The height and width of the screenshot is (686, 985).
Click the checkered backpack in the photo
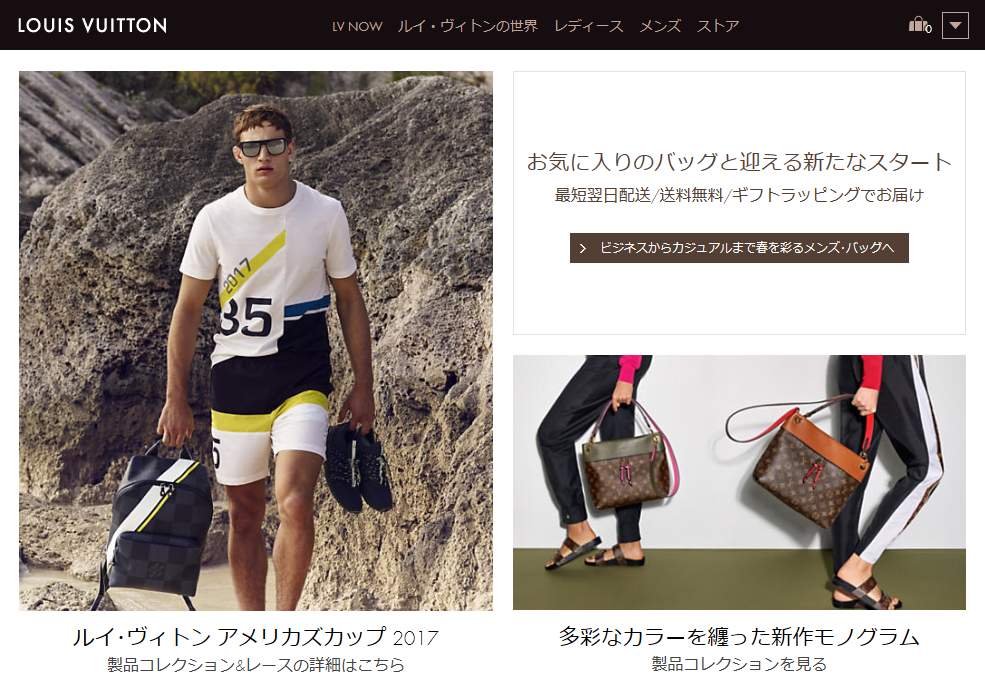pyautogui.click(x=157, y=523)
